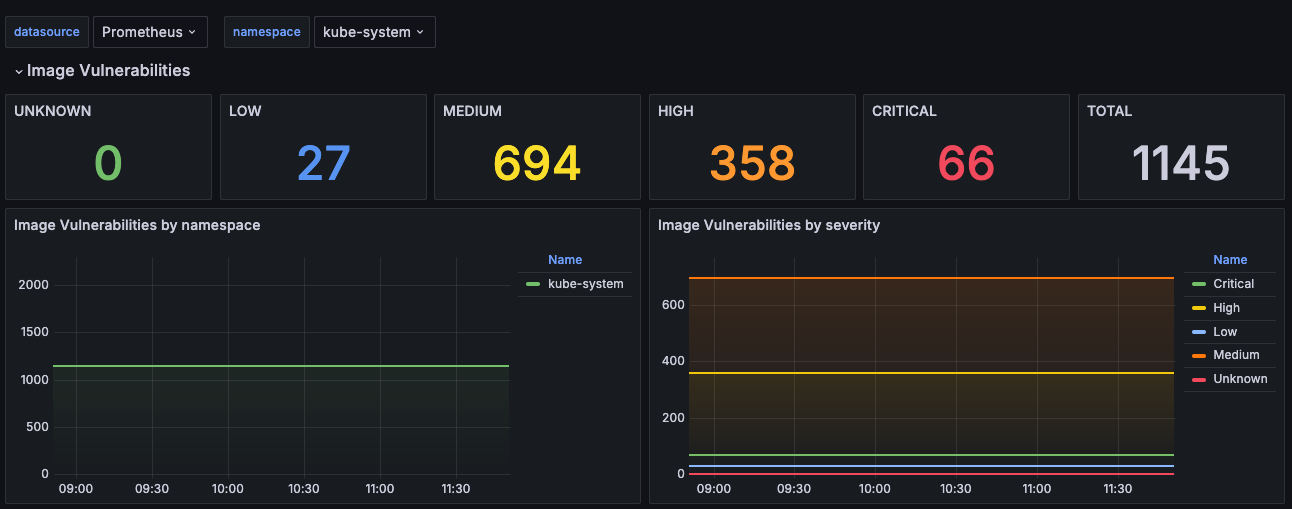The image size is (1292, 509).
Task: Open Image Vulnerabilities by severity panel title
Action: (x=769, y=225)
